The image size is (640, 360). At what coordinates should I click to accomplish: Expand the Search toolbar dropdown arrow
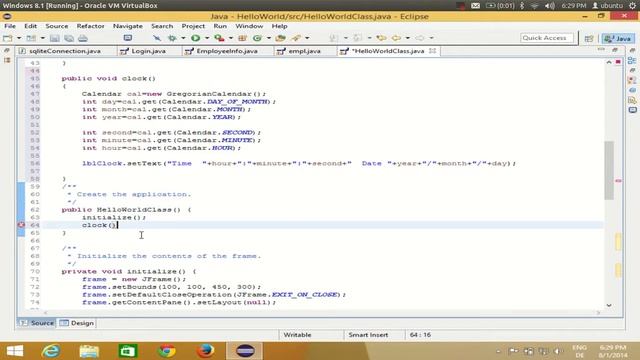[x=307, y=38]
